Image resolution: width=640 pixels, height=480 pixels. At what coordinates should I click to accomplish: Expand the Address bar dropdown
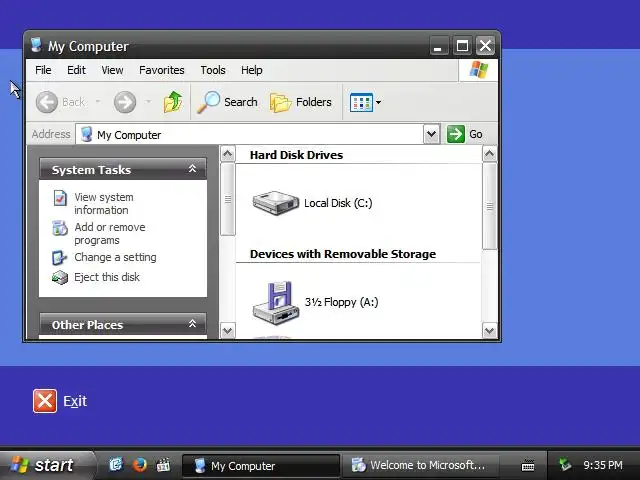point(431,134)
